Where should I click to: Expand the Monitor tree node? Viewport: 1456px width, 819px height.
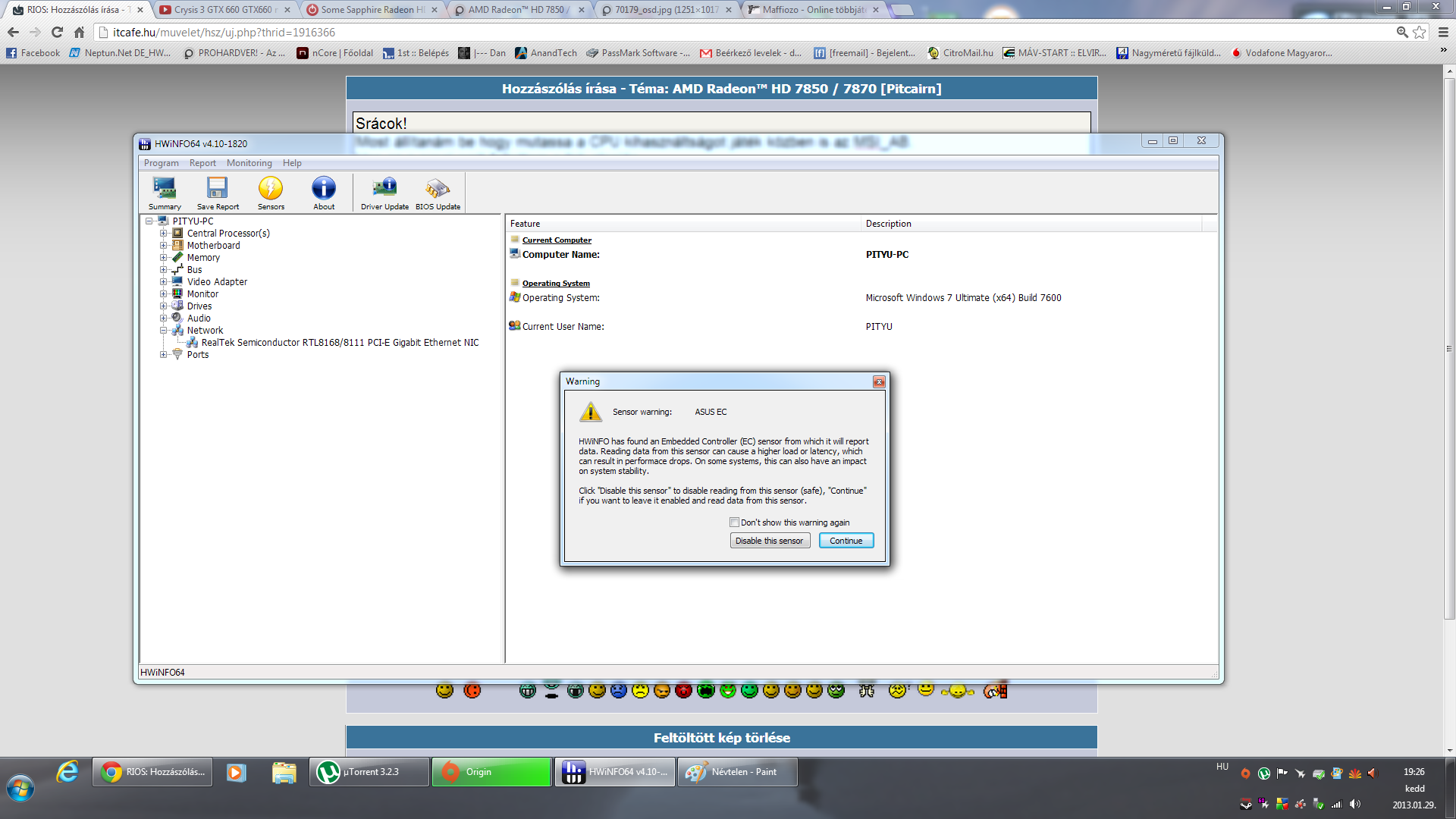[163, 294]
